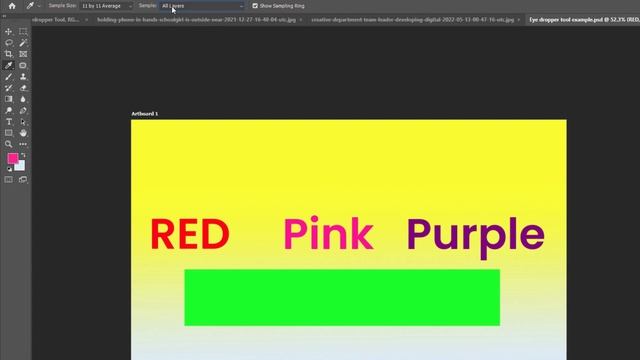
Task: Select the Hand tool
Action: point(23,133)
